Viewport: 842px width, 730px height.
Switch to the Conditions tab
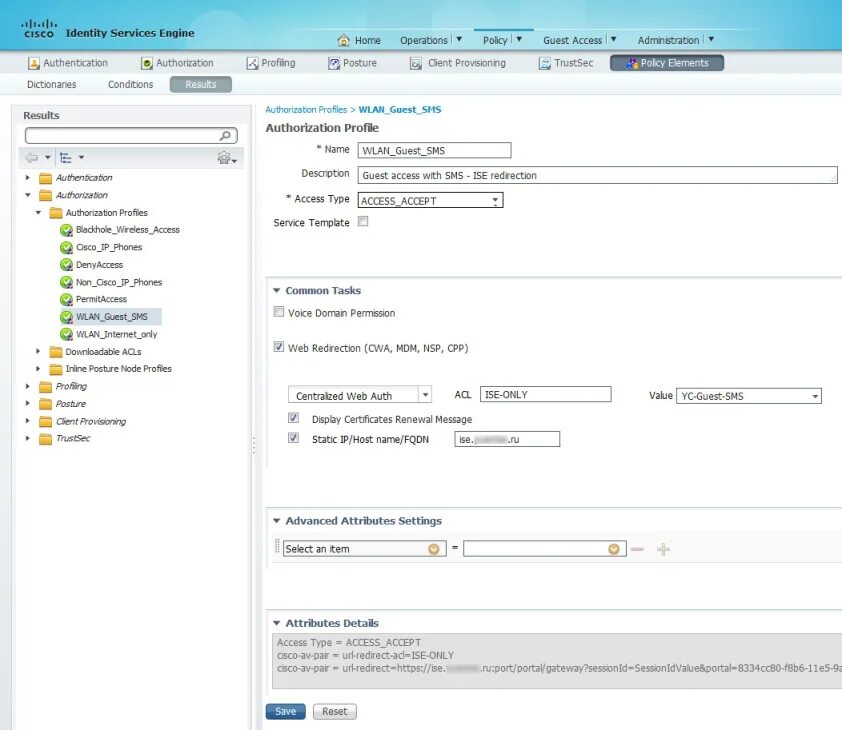pyautogui.click(x=130, y=84)
